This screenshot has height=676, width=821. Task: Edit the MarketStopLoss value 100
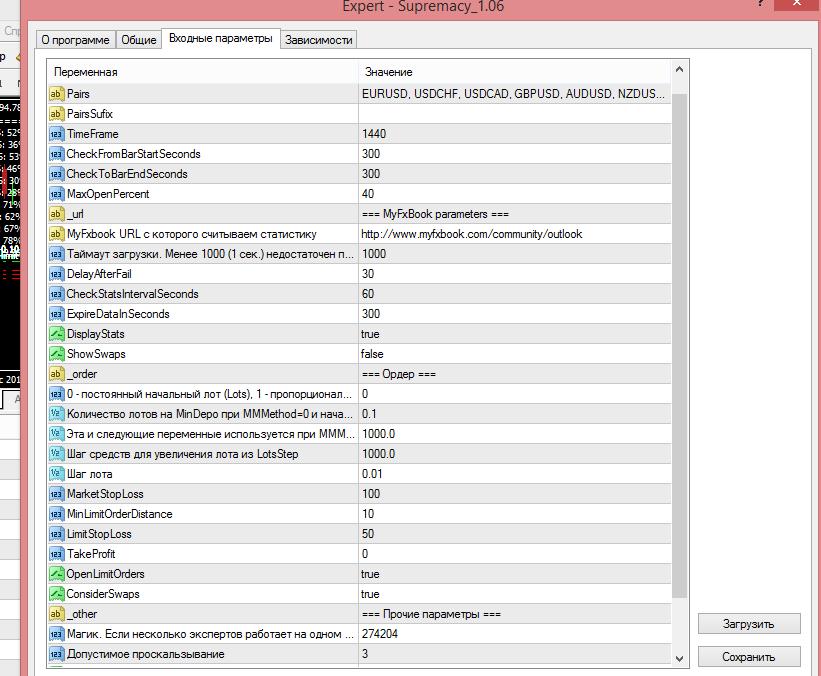[x=515, y=494]
